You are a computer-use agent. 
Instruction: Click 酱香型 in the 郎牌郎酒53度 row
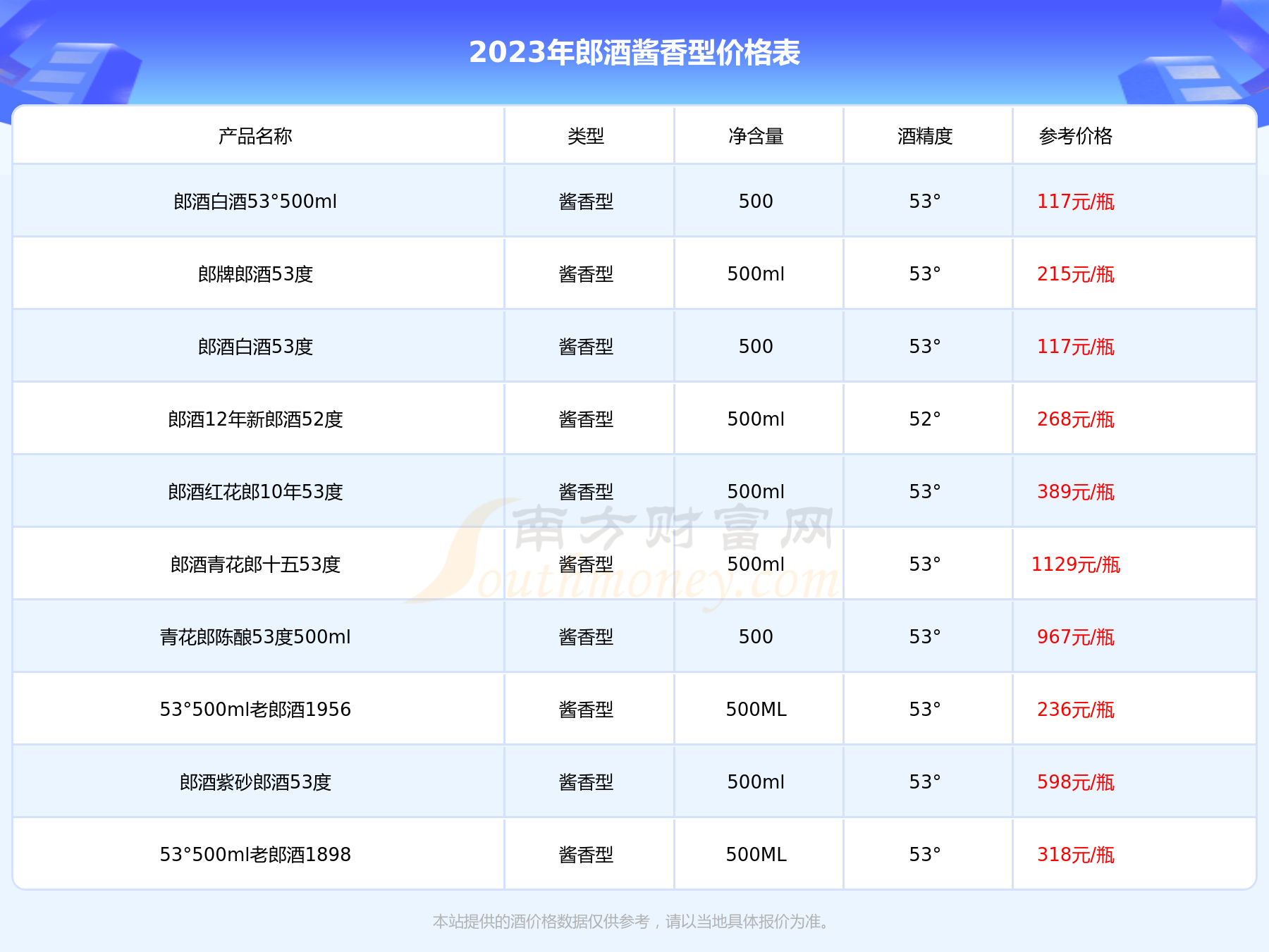pyautogui.click(x=587, y=274)
